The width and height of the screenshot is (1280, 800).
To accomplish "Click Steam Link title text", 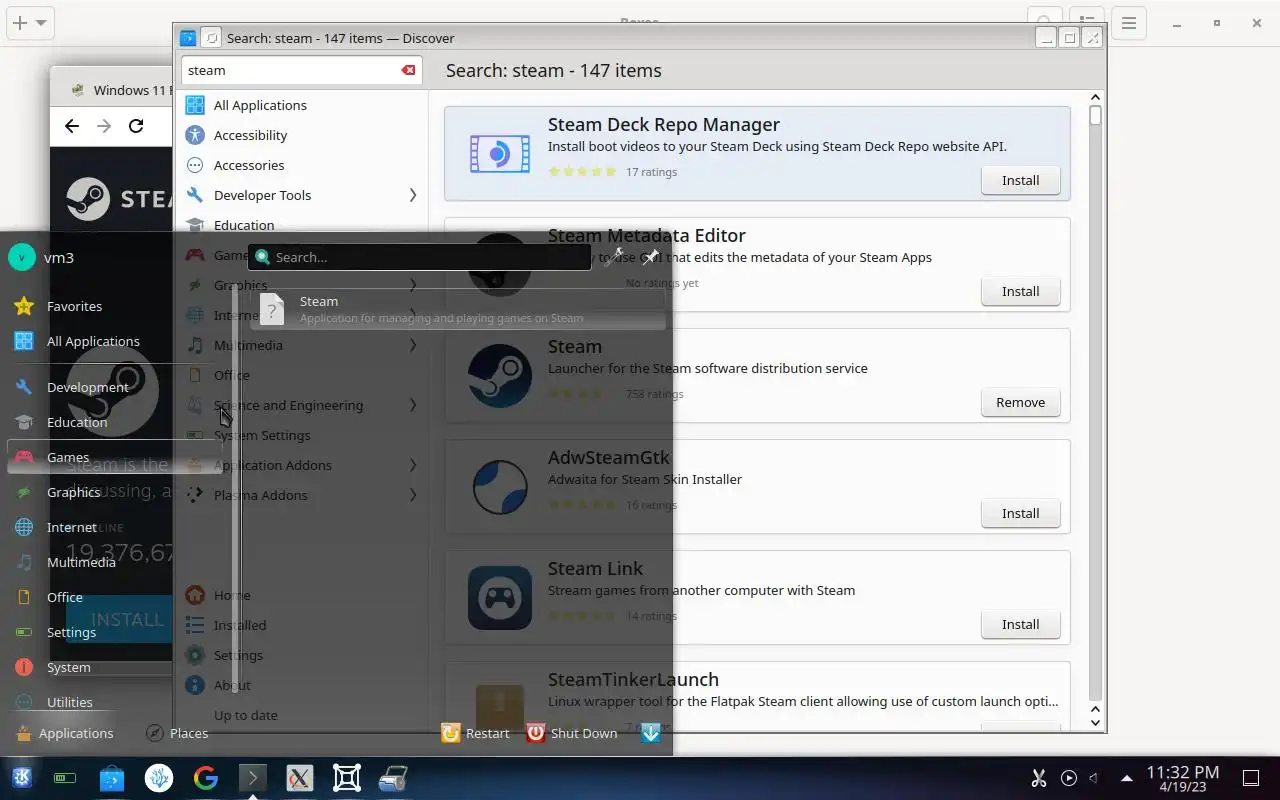I will click(x=595, y=568).
